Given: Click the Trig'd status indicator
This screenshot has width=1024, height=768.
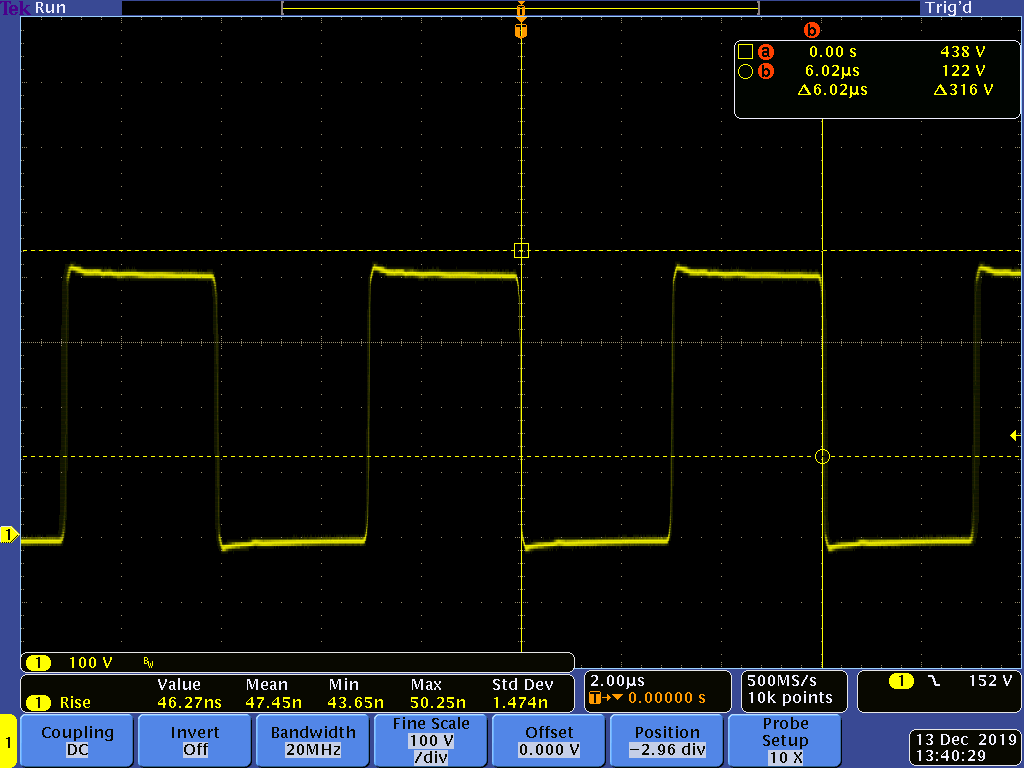Looking at the screenshot, I should pyautogui.click(x=948, y=8).
